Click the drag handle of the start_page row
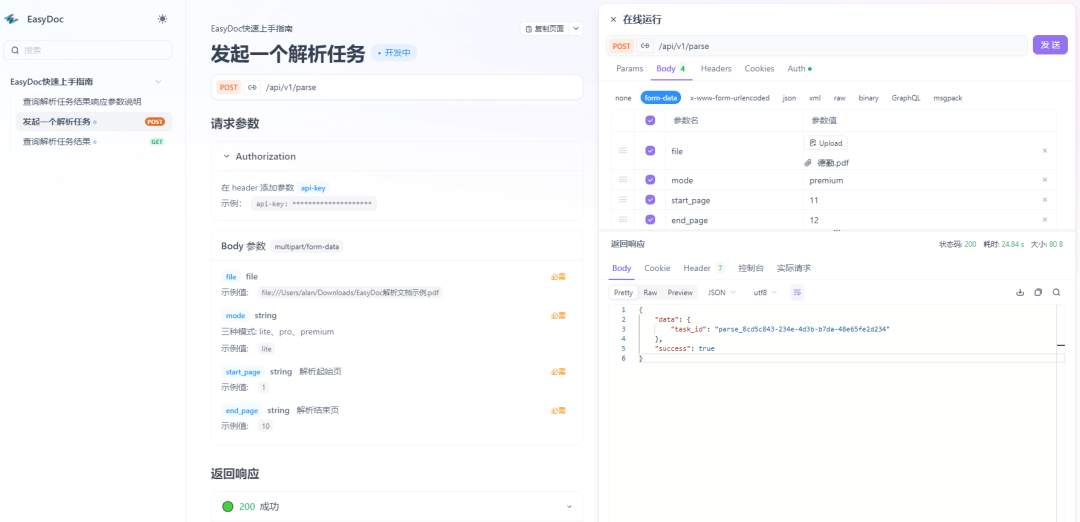 (x=623, y=200)
